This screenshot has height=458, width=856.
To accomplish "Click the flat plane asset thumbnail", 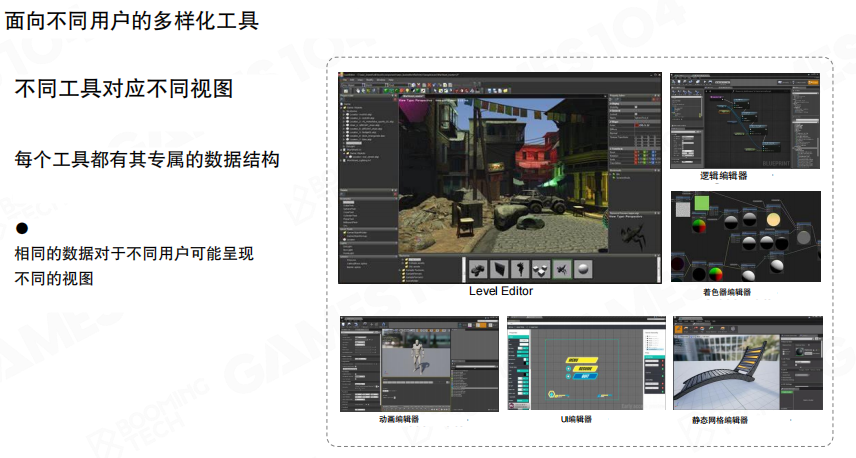I will click(499, 269).
